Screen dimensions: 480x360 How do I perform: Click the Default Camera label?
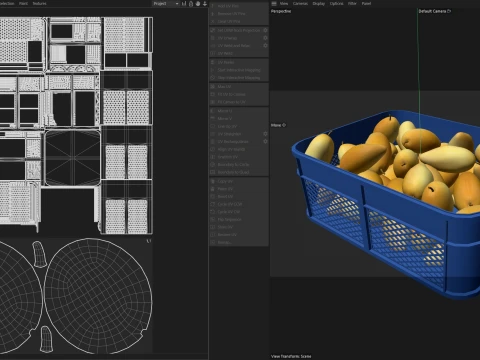pyautogui.click(x=432, y=11)
